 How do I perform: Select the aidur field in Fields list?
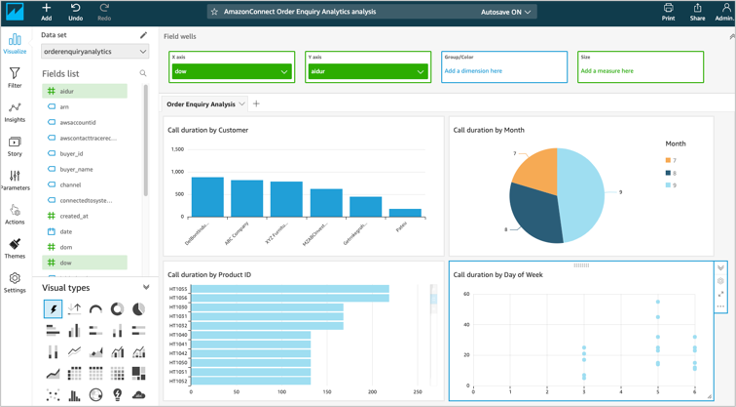click(x=84, y=91)
